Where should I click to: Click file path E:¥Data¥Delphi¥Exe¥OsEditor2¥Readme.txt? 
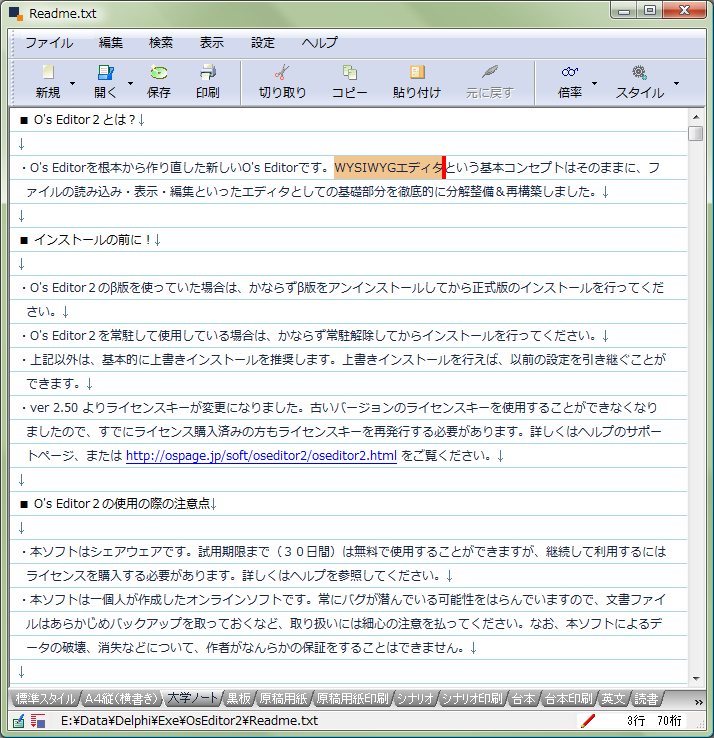189,721
